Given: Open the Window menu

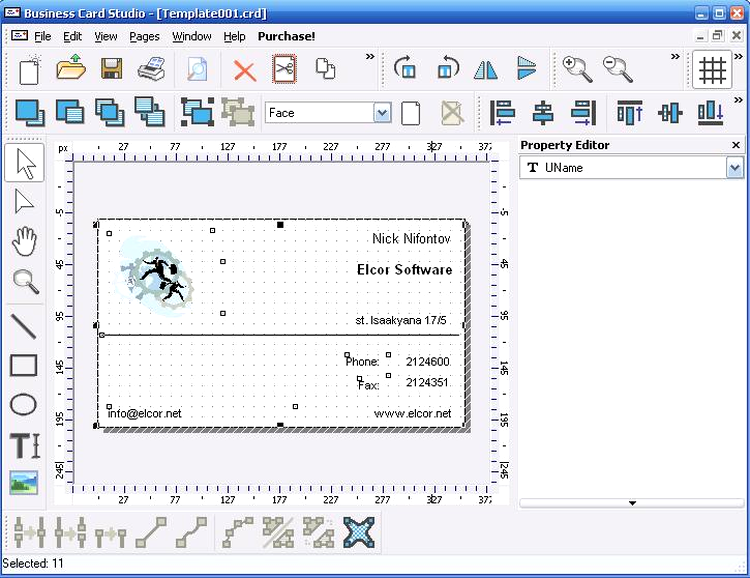Looking at the screenshot, I should tap(192, 36).
